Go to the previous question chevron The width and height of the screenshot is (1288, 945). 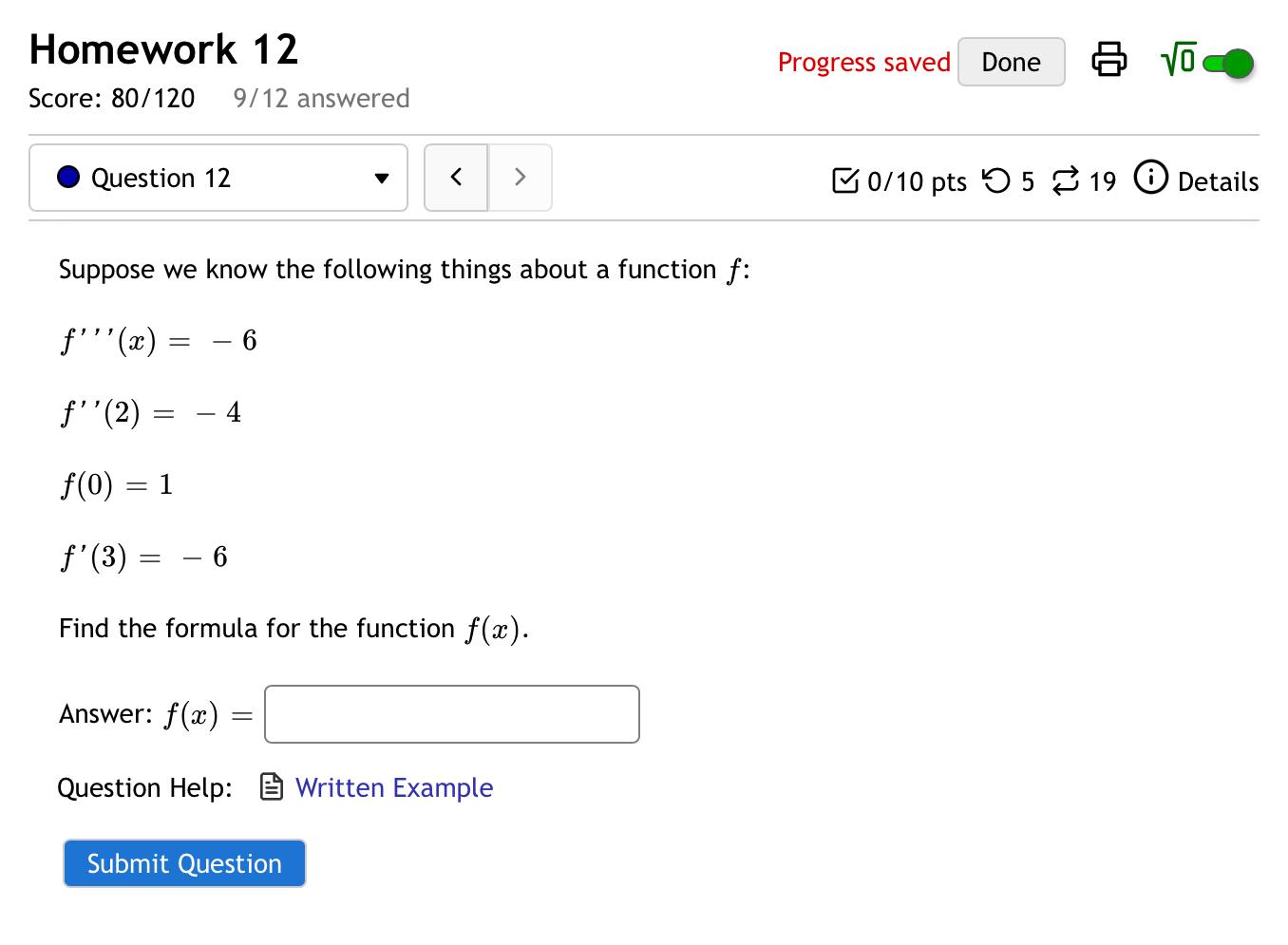coord(456,178)
